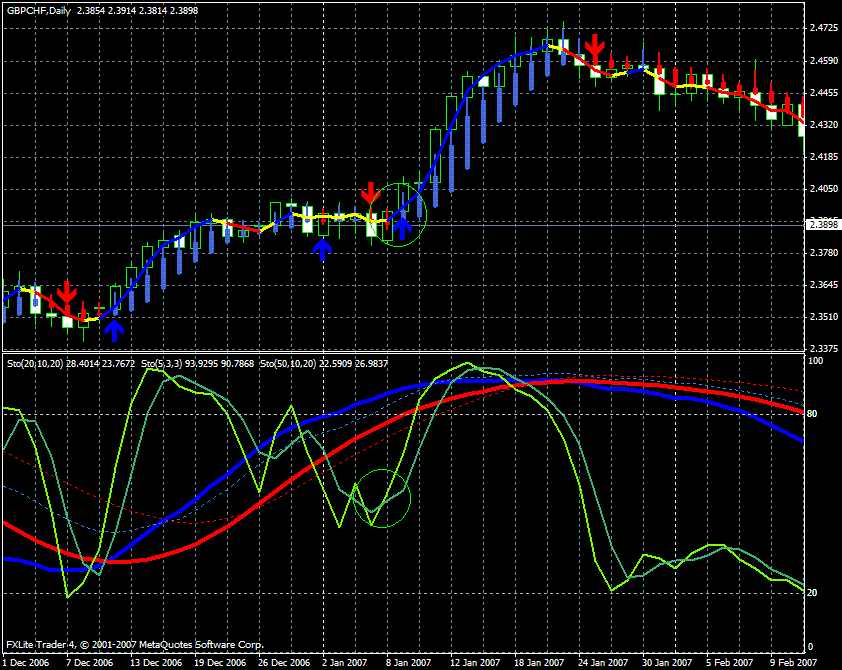
Task: Click the 13 Dec 2006 date label
Action: tap(156, 662)
